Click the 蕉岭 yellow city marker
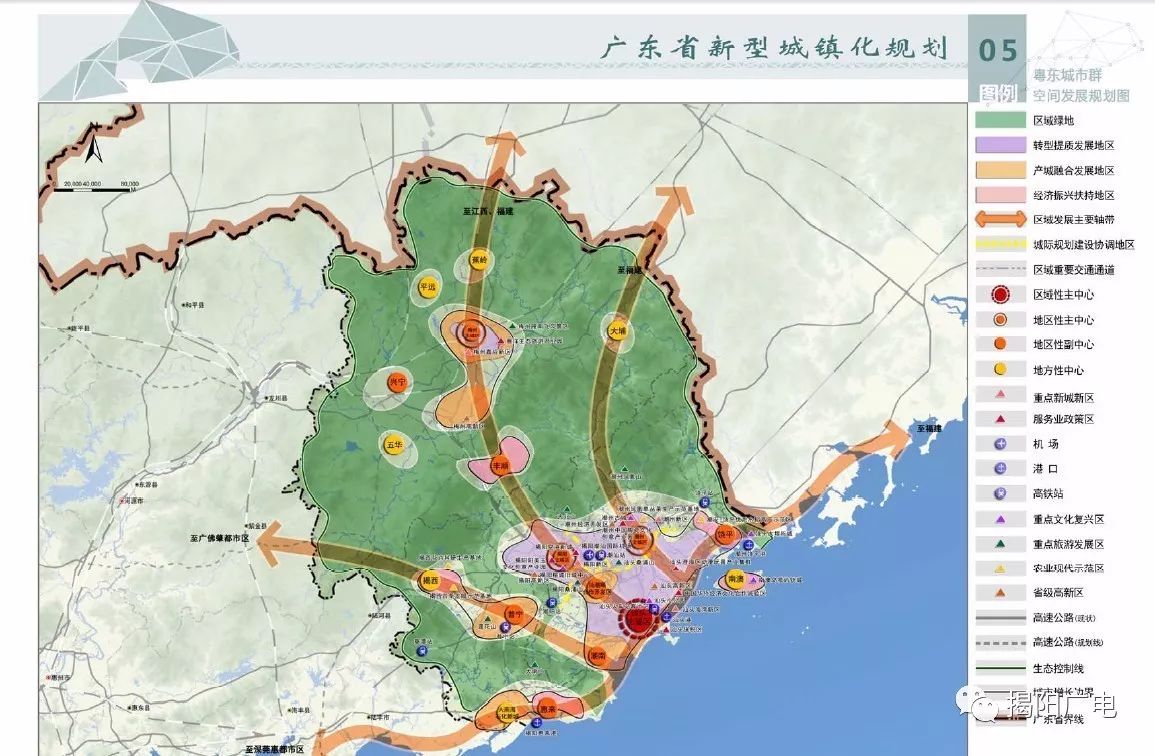 [480, 261]
